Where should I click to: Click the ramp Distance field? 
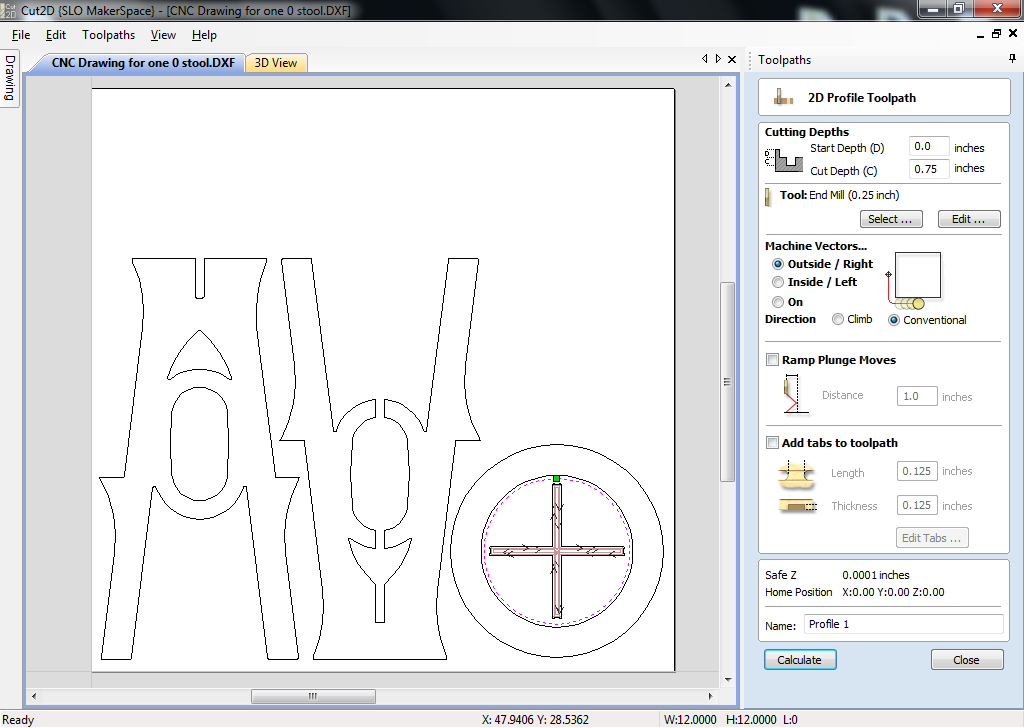click(917, 396)
